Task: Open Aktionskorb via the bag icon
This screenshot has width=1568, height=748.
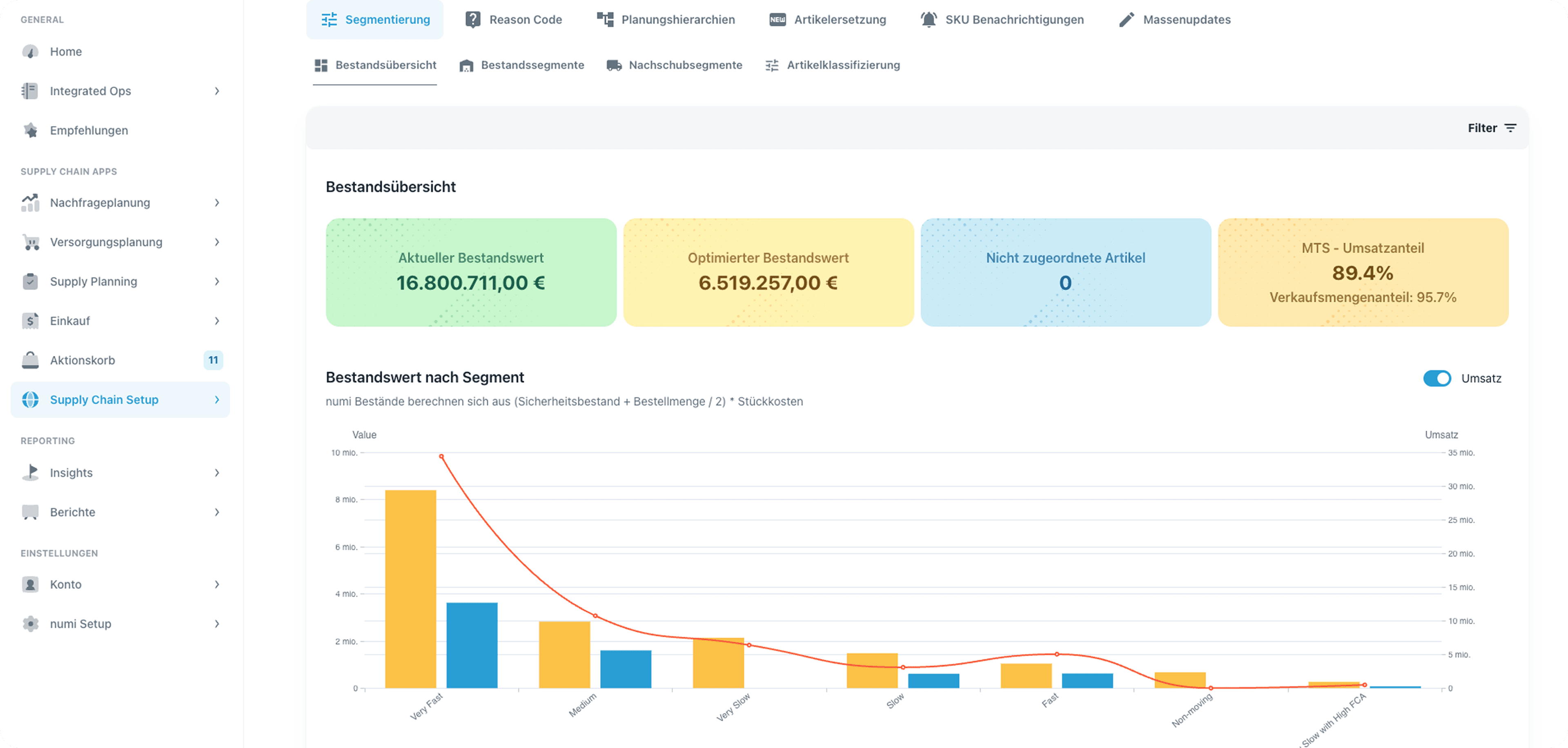Action: pos(30,360)
